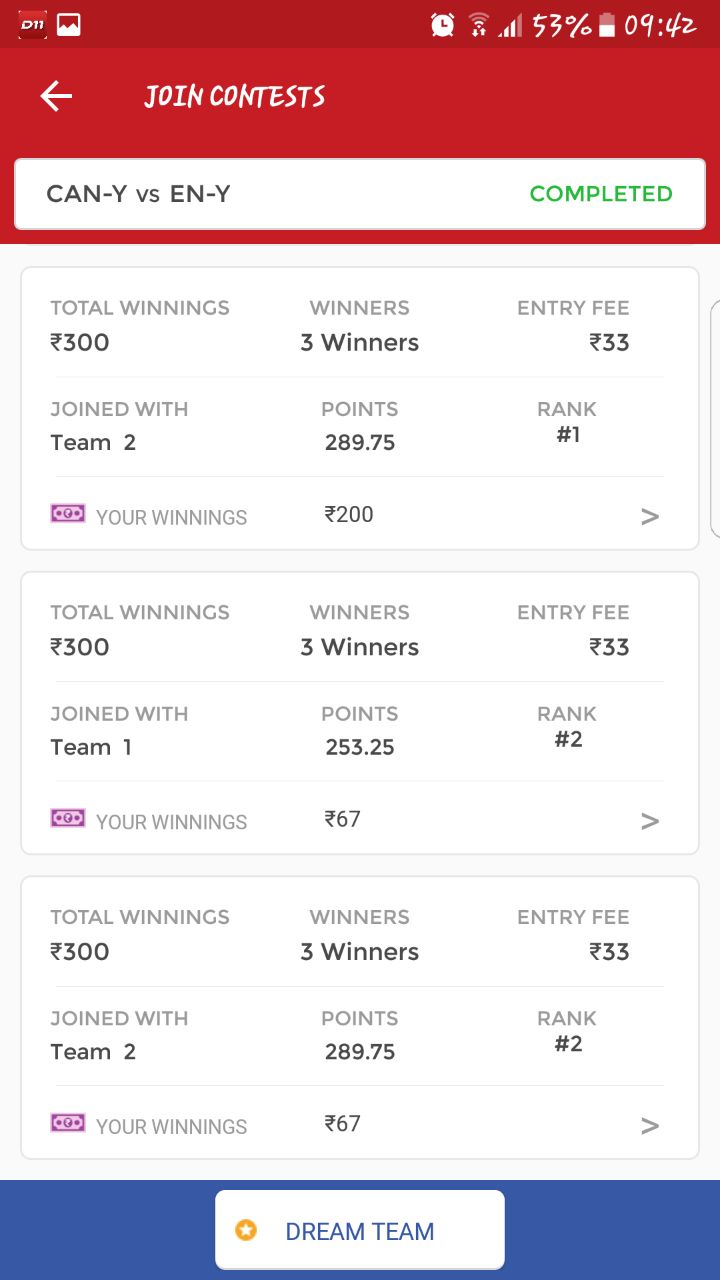The height and width of the screenshot is (1280, 720).
Task: Tap the back arrow in header
Action: click(56, 96)
